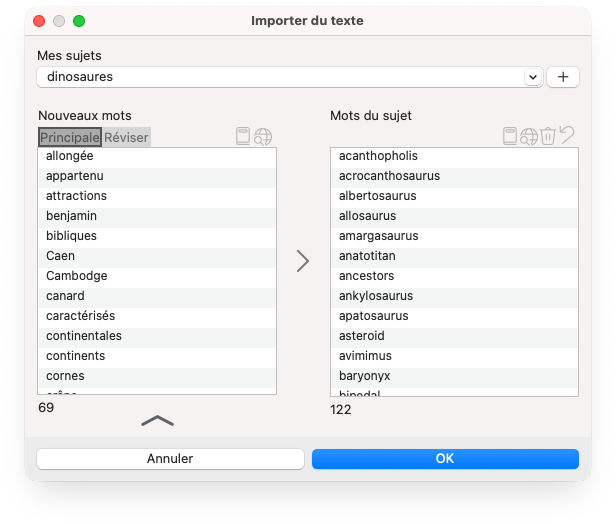This screenshot has width=616, height=524.
Task: Click the web search icon above Mots du sujet list
Action: [529, 137]
